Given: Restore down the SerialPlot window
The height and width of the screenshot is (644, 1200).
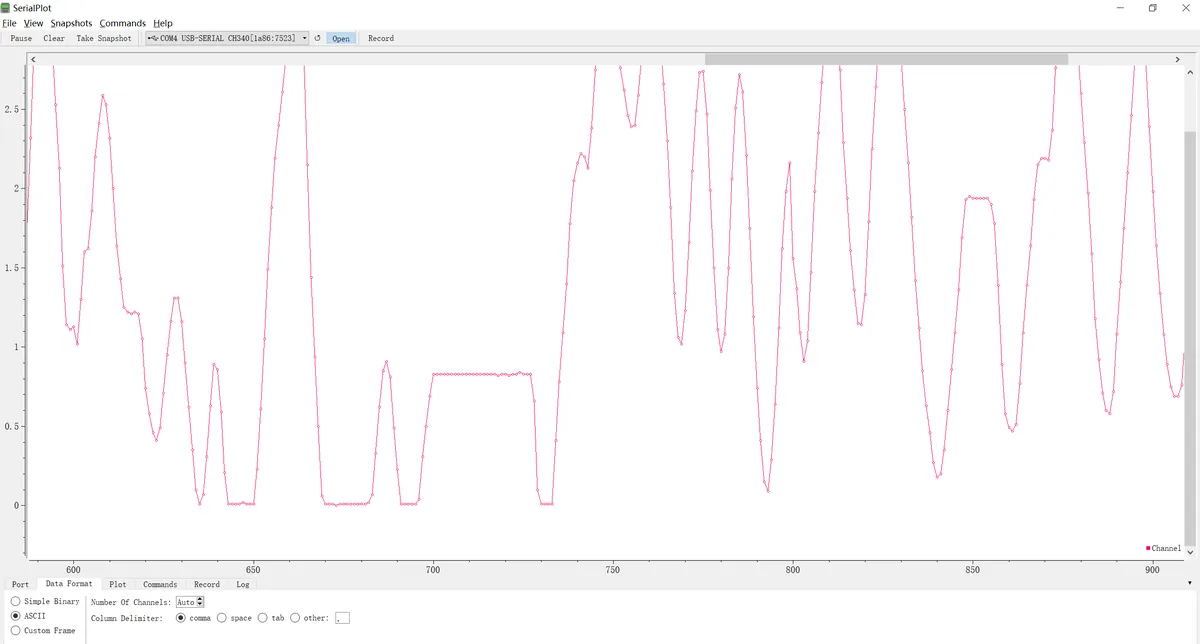Looking at the screenshot, I should pyautogui.click(x=1152, y=7).
